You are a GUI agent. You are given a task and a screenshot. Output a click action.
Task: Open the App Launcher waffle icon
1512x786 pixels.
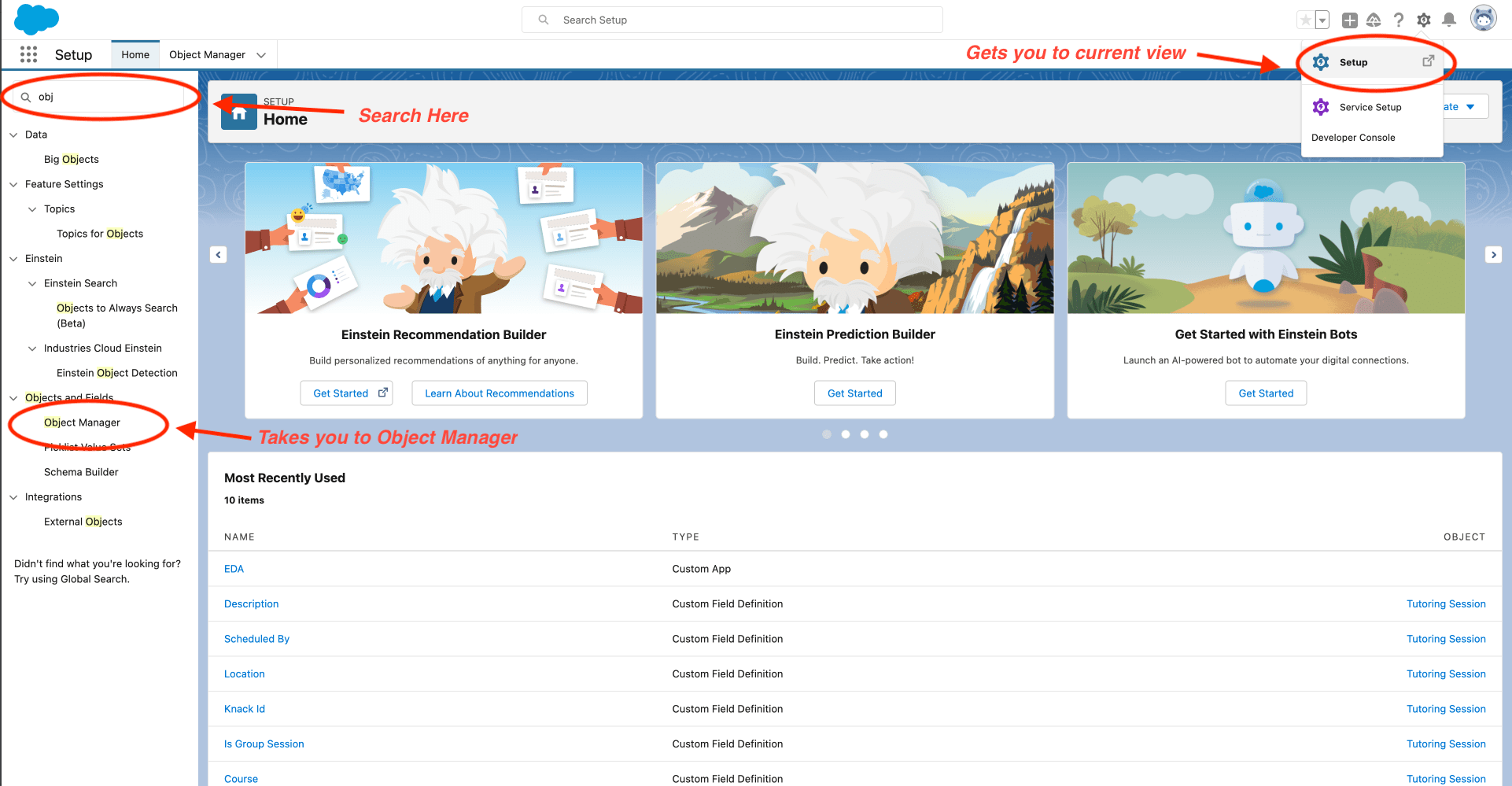point(28,54)
